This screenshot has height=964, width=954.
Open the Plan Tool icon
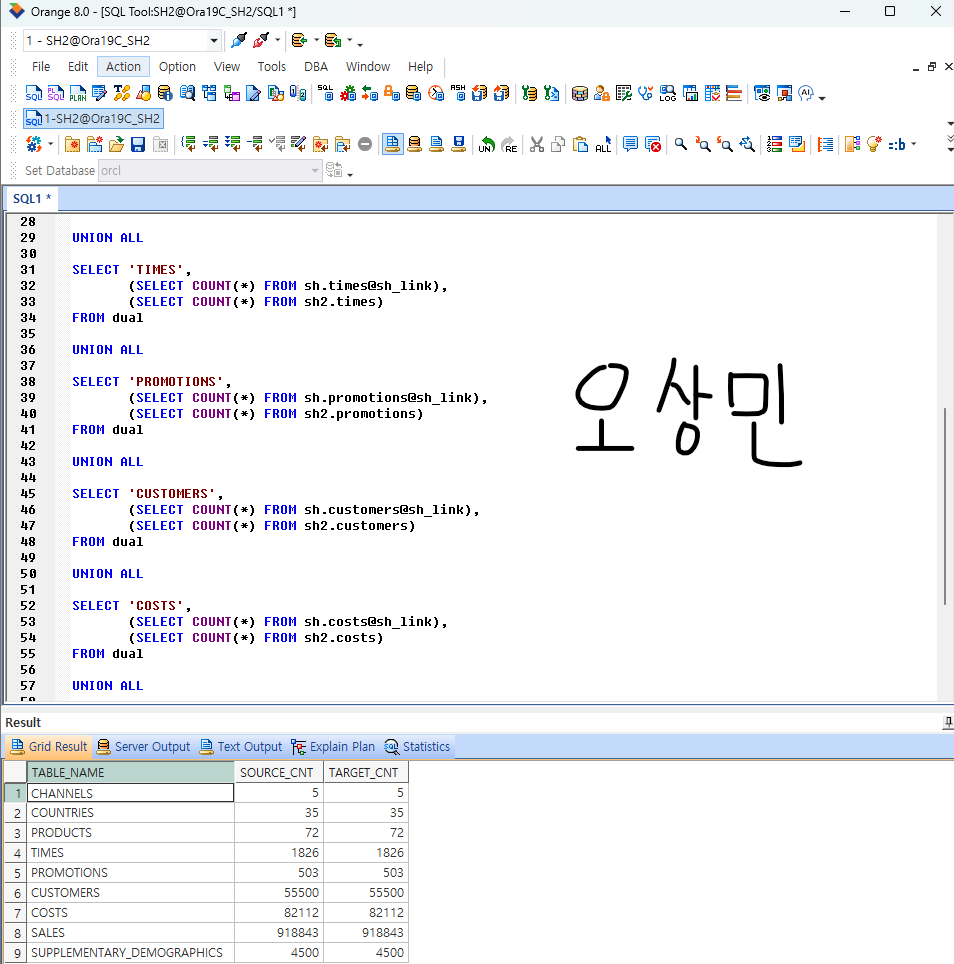(77, 93)
